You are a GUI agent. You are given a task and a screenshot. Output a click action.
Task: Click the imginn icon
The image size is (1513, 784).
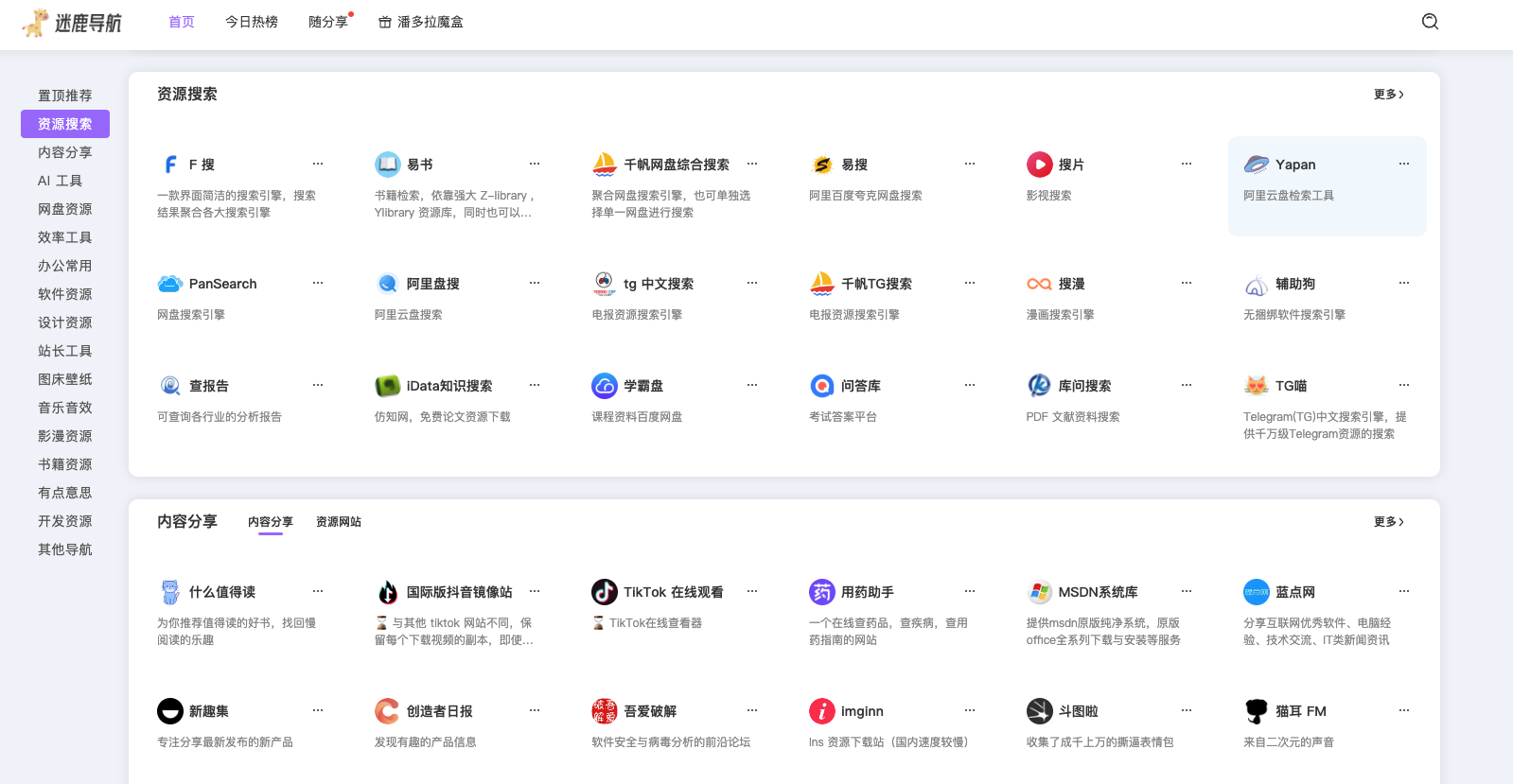coord(822,711)
